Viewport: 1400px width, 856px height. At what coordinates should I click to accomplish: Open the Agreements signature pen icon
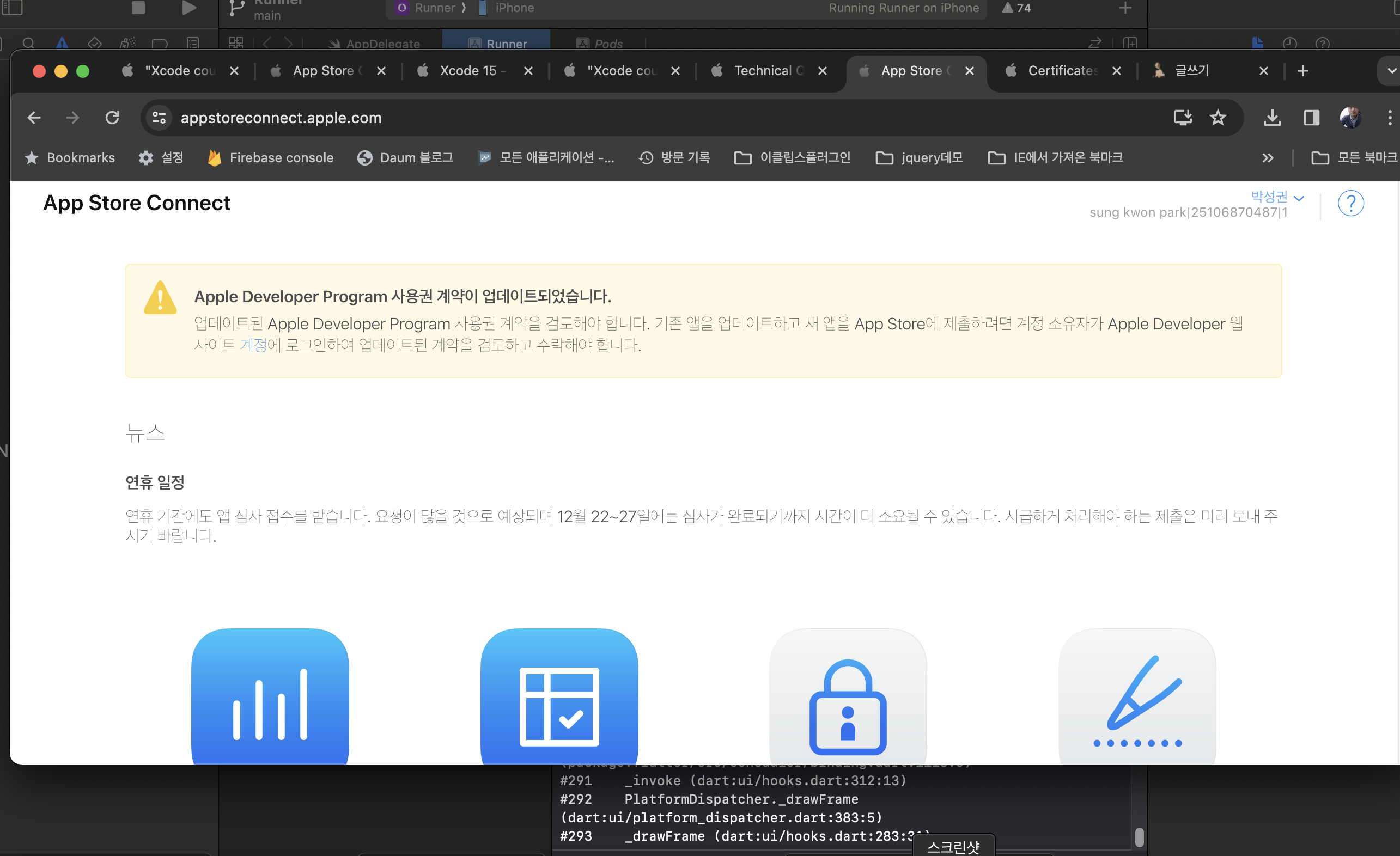point(1137,696)
